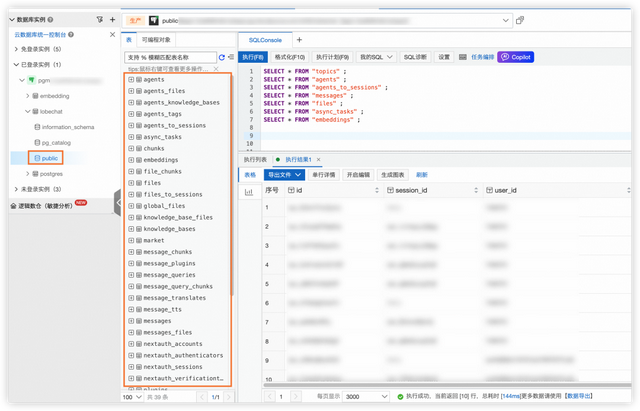Expand the agents table node
This screenshot has height=411, width=640.
pyautogui.click(x=131, y=80)
